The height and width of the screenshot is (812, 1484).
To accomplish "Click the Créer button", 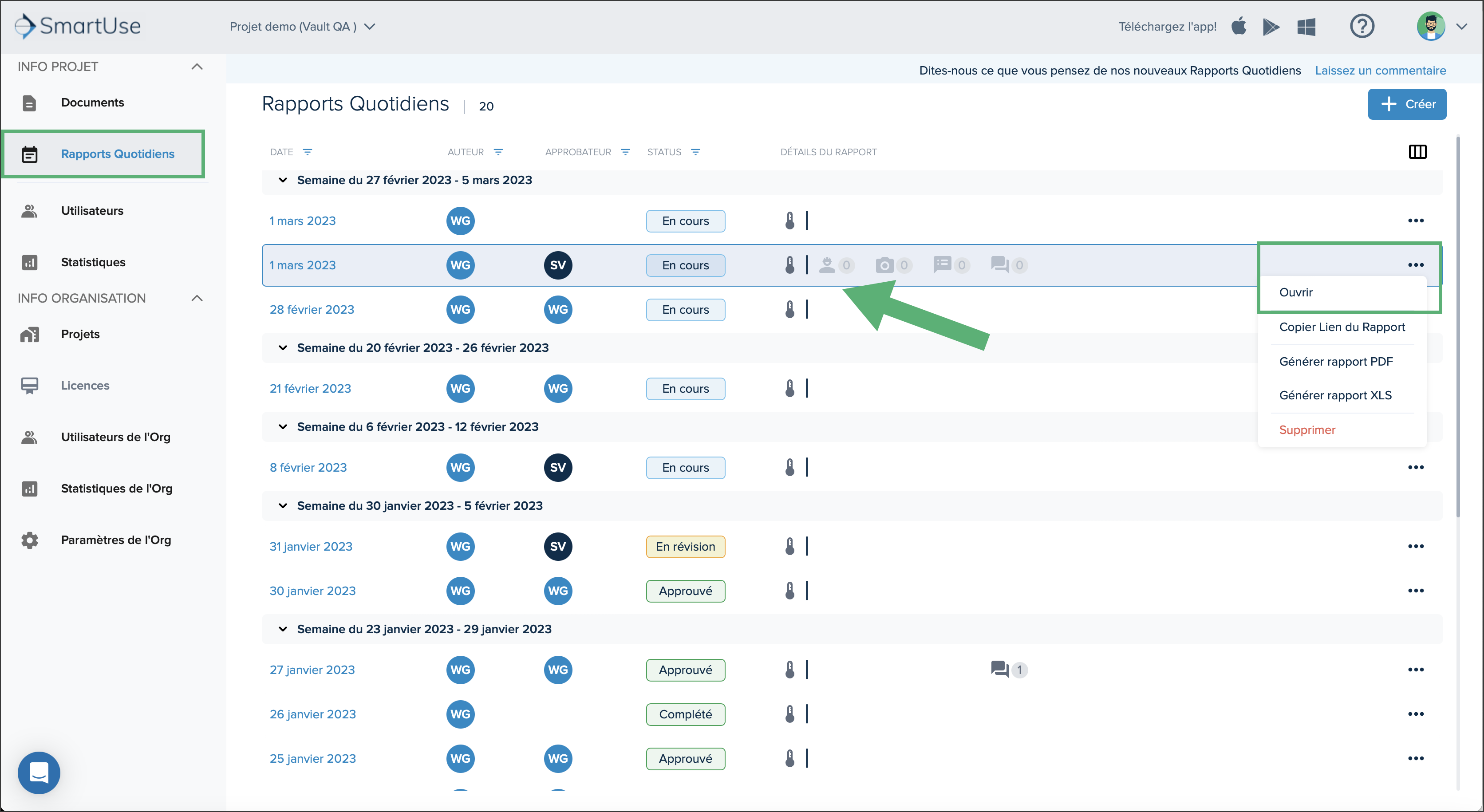I will point(1406,104).
